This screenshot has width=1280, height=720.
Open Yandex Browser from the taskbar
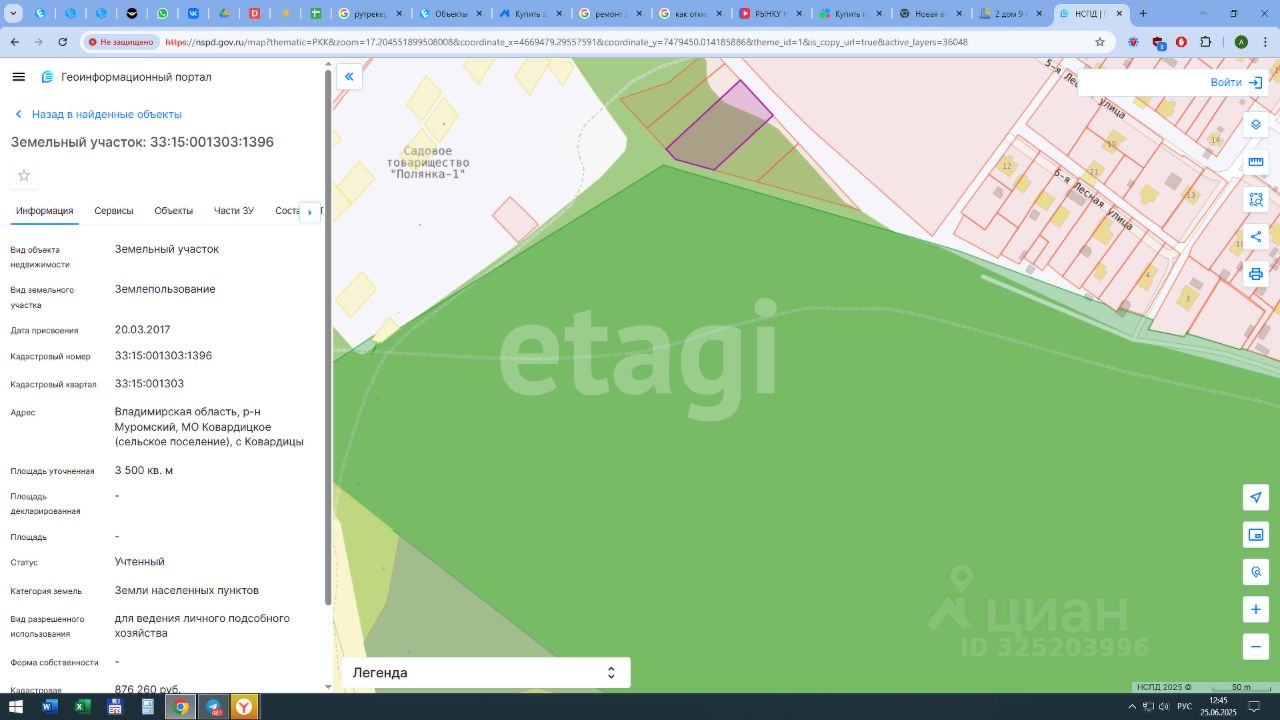click(244, 707)
